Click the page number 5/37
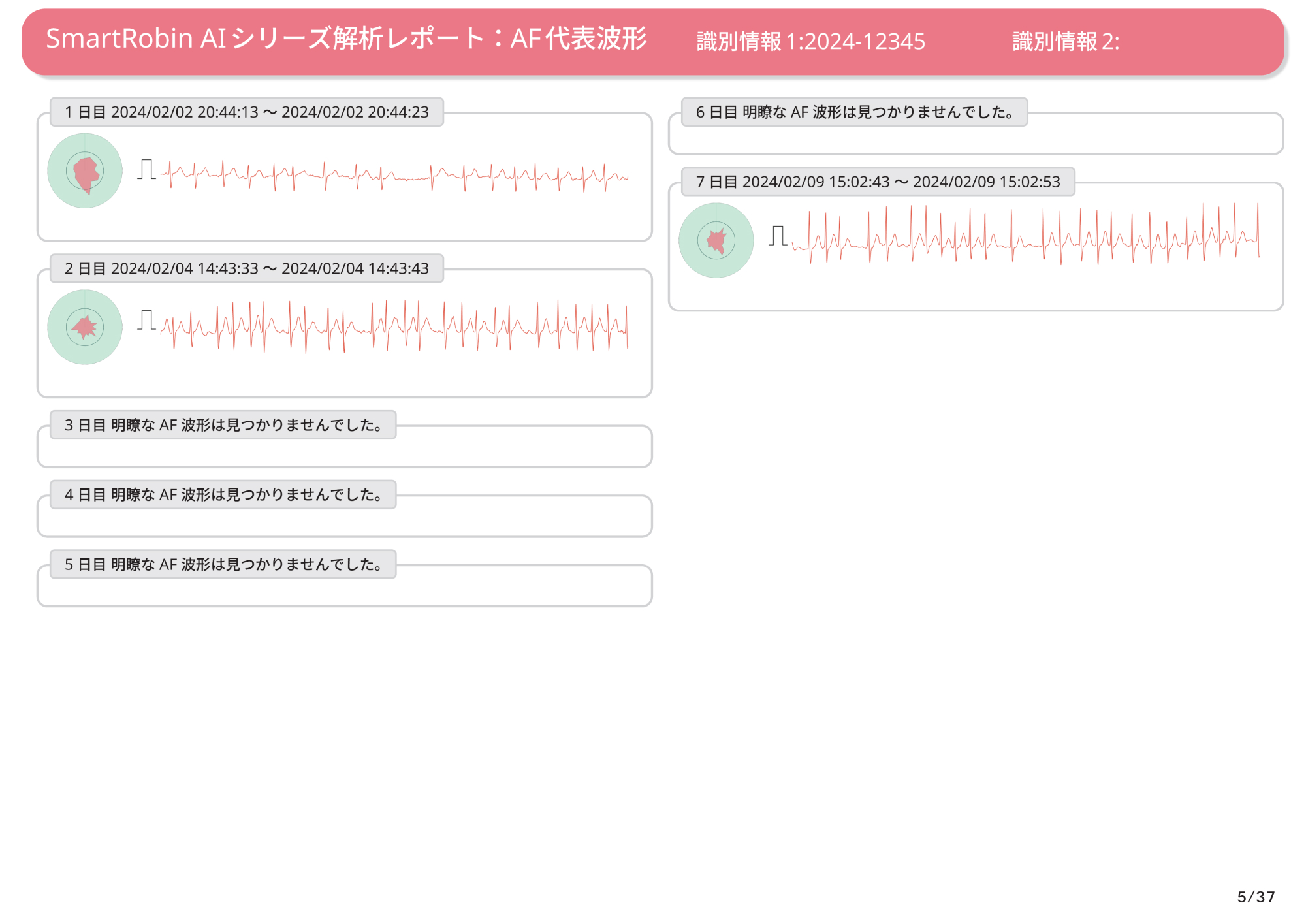1306x924 pixels. click(1255, 897)
